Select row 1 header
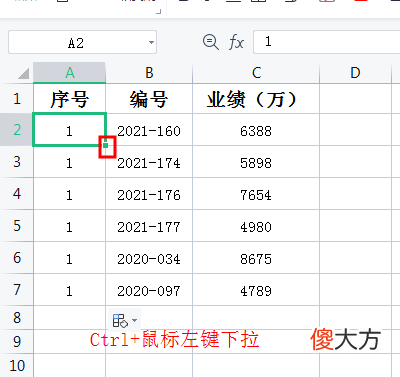 pyautogui.click(x=17, y=99)
